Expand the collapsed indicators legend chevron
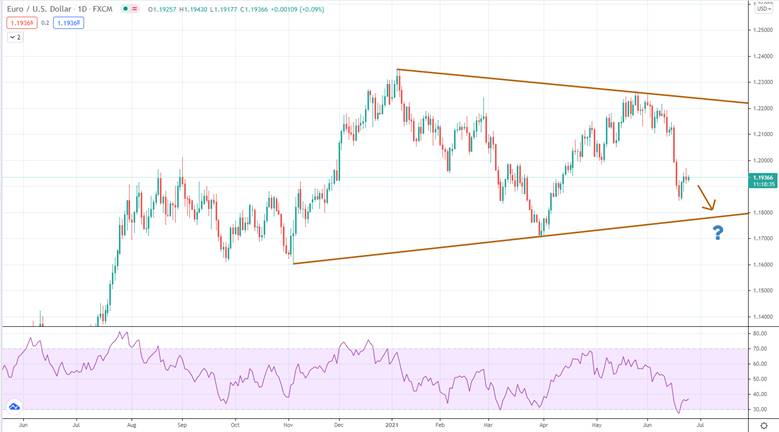The width and height of the screenshot is (779, 432). click(x=15, y=37)
